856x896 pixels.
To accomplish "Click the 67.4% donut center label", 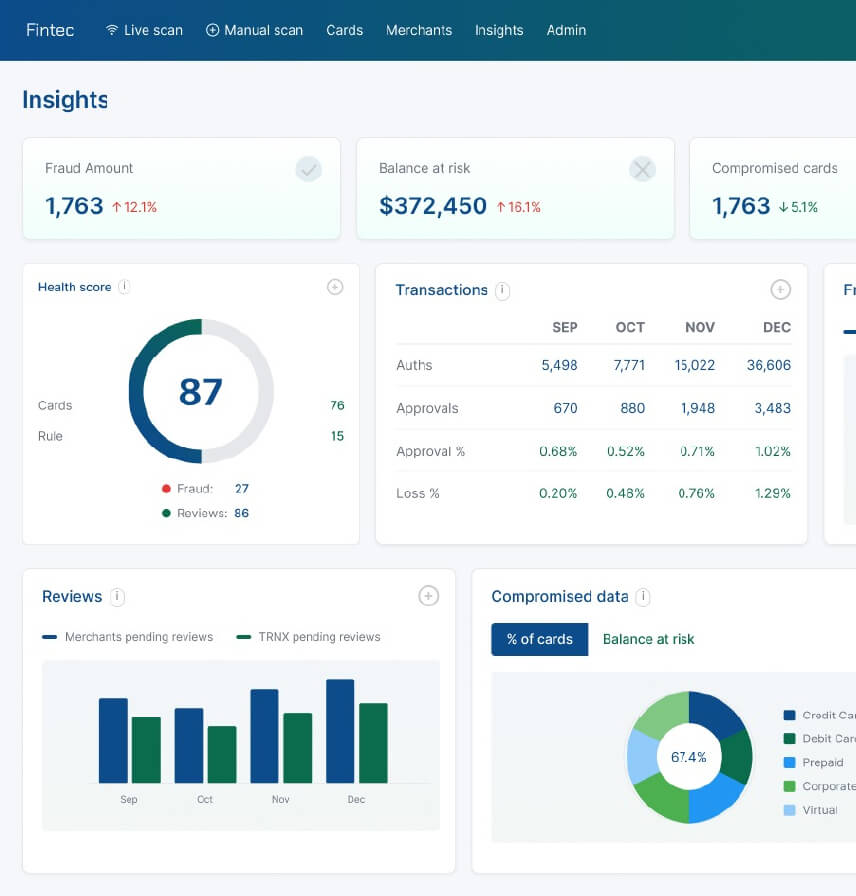I will pos(689,758).
